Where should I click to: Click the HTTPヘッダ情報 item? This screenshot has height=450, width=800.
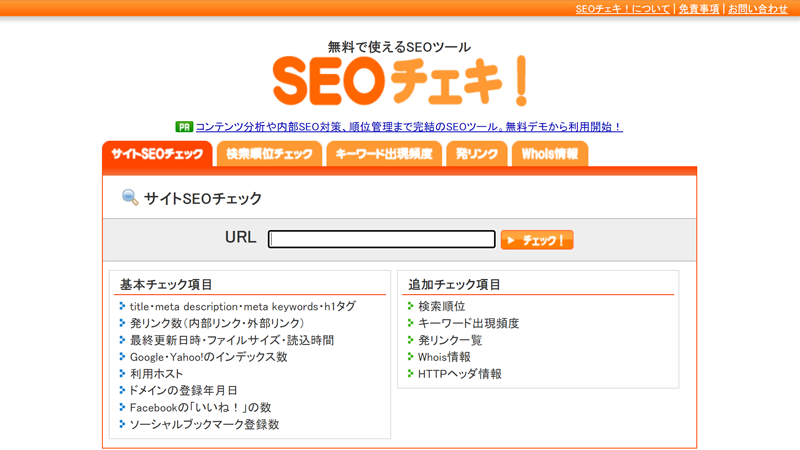(x=460, y=373)
